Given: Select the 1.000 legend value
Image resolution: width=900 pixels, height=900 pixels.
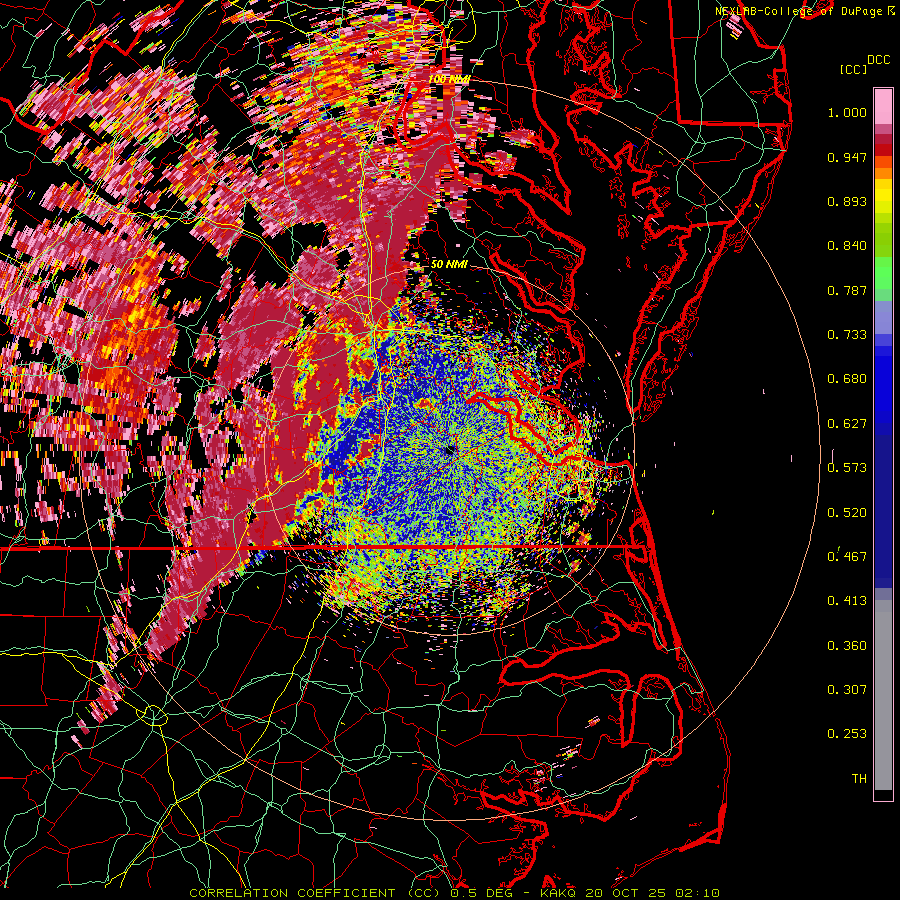Looking at the screenshot, I should coord(847,112).
